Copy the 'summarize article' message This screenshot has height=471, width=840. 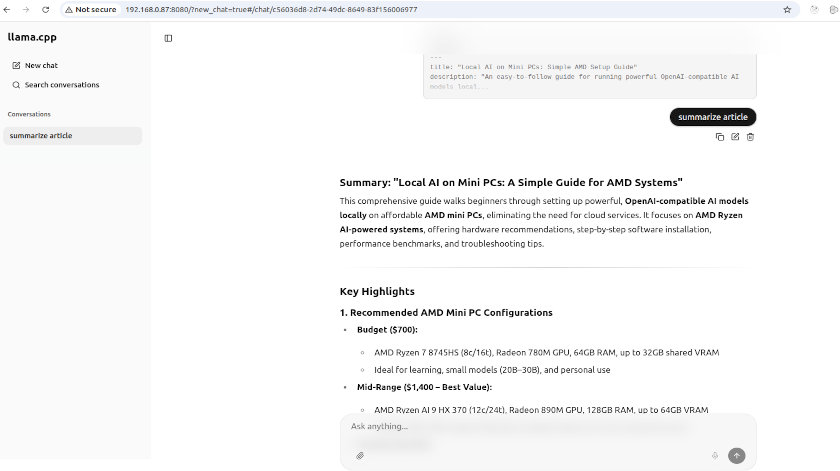[720, 136]
